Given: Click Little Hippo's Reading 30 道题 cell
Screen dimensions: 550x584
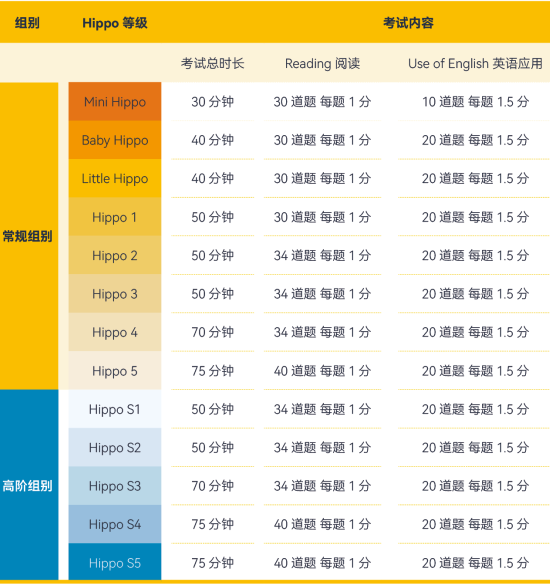Looking at the screenshot, I should (x=322, y=178).
